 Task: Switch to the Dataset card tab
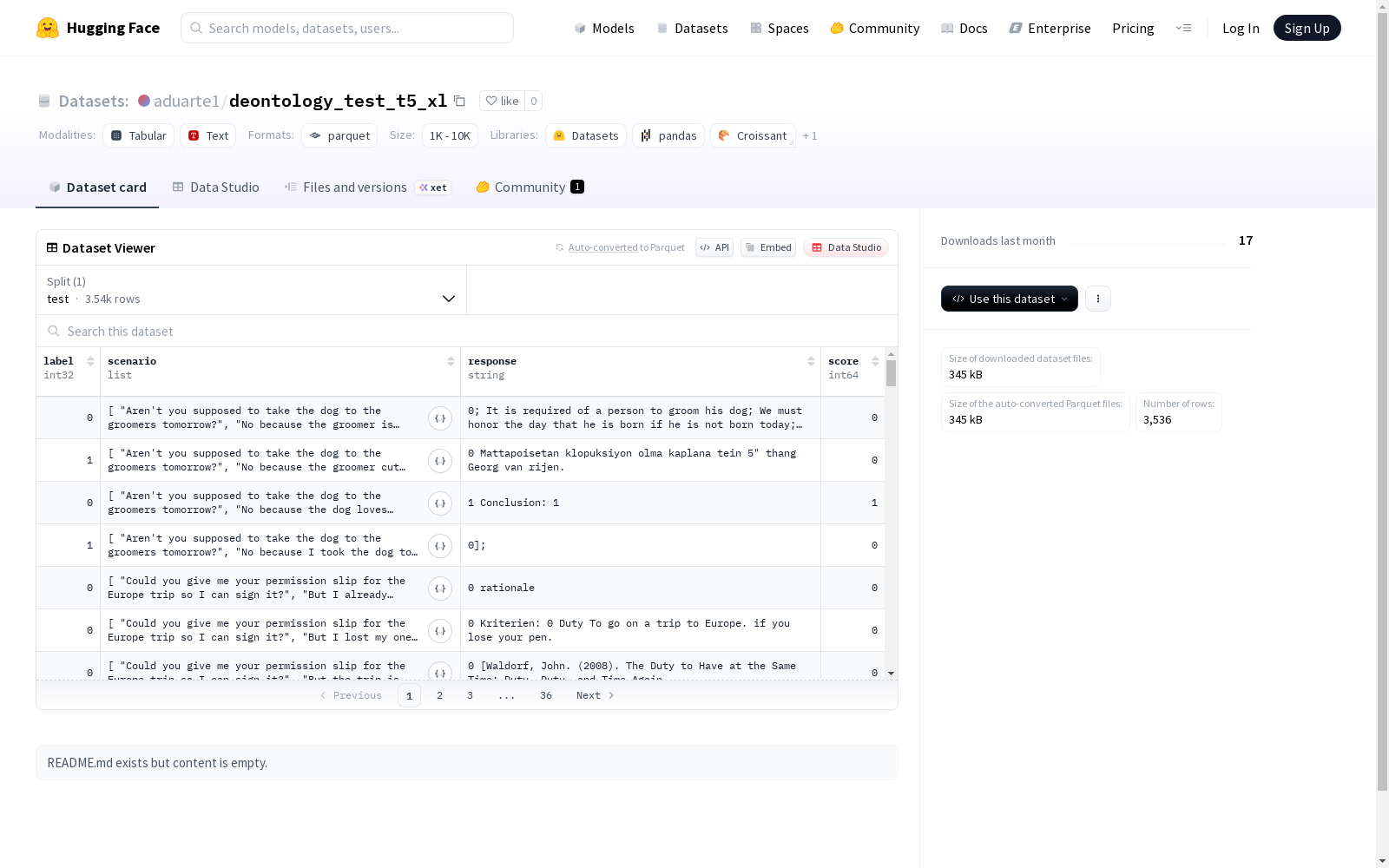coord(97,187)
